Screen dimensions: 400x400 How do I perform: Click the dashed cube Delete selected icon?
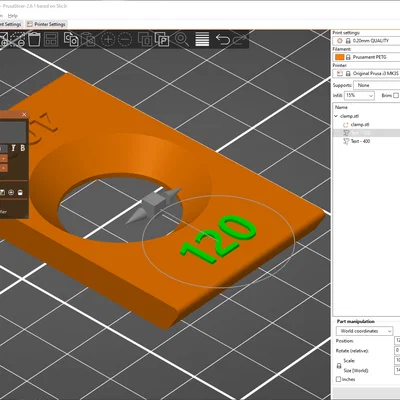coord(17,39)
